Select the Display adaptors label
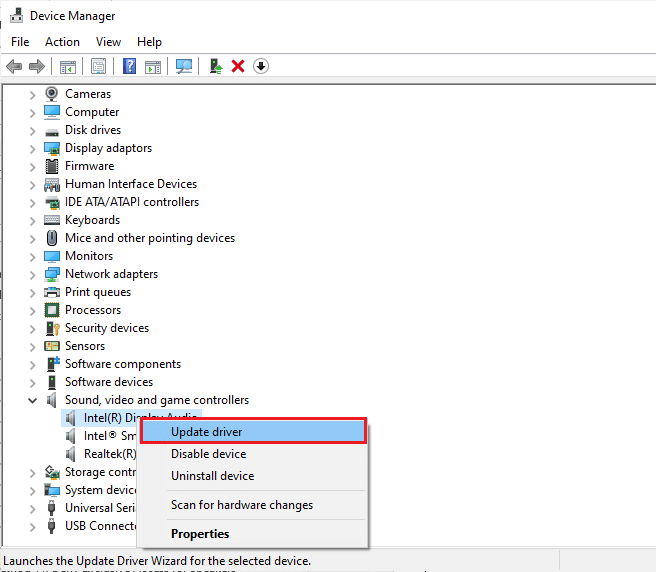This screenshot has height=572, width=656. 108,148
